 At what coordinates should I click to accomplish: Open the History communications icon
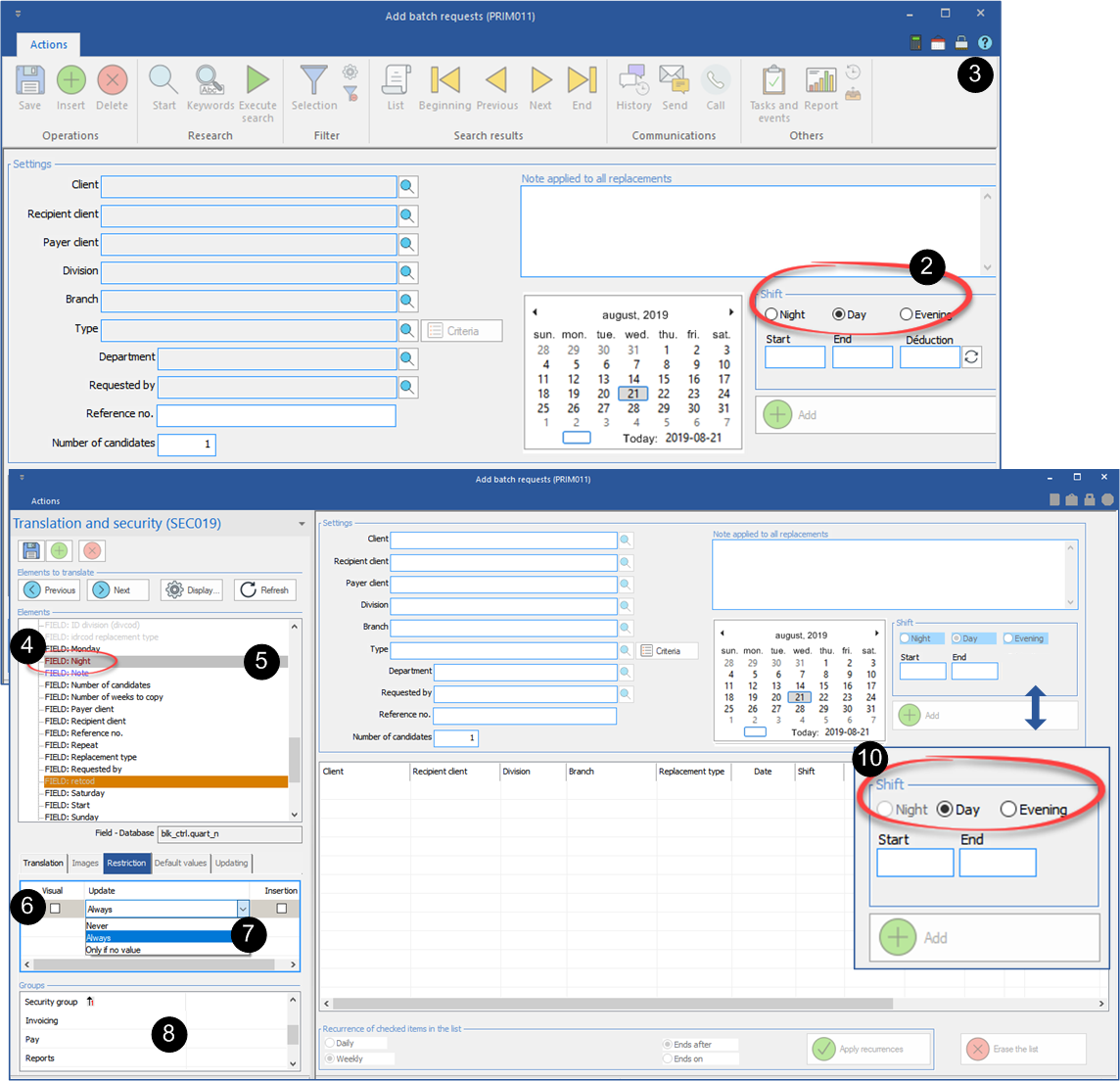[x=633, y=80]
